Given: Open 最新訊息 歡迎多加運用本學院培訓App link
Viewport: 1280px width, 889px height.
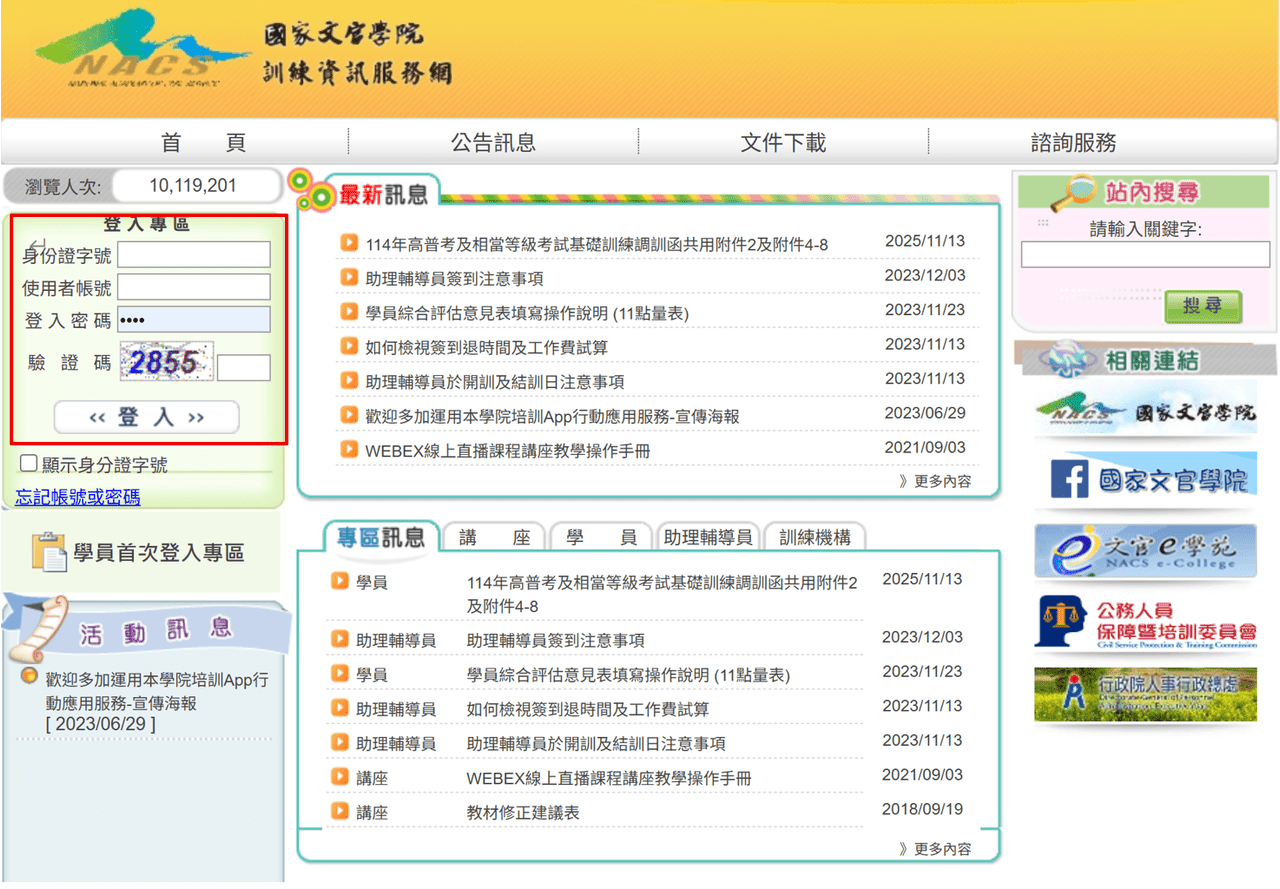Looking at the screenshot, I should point(552,416).
